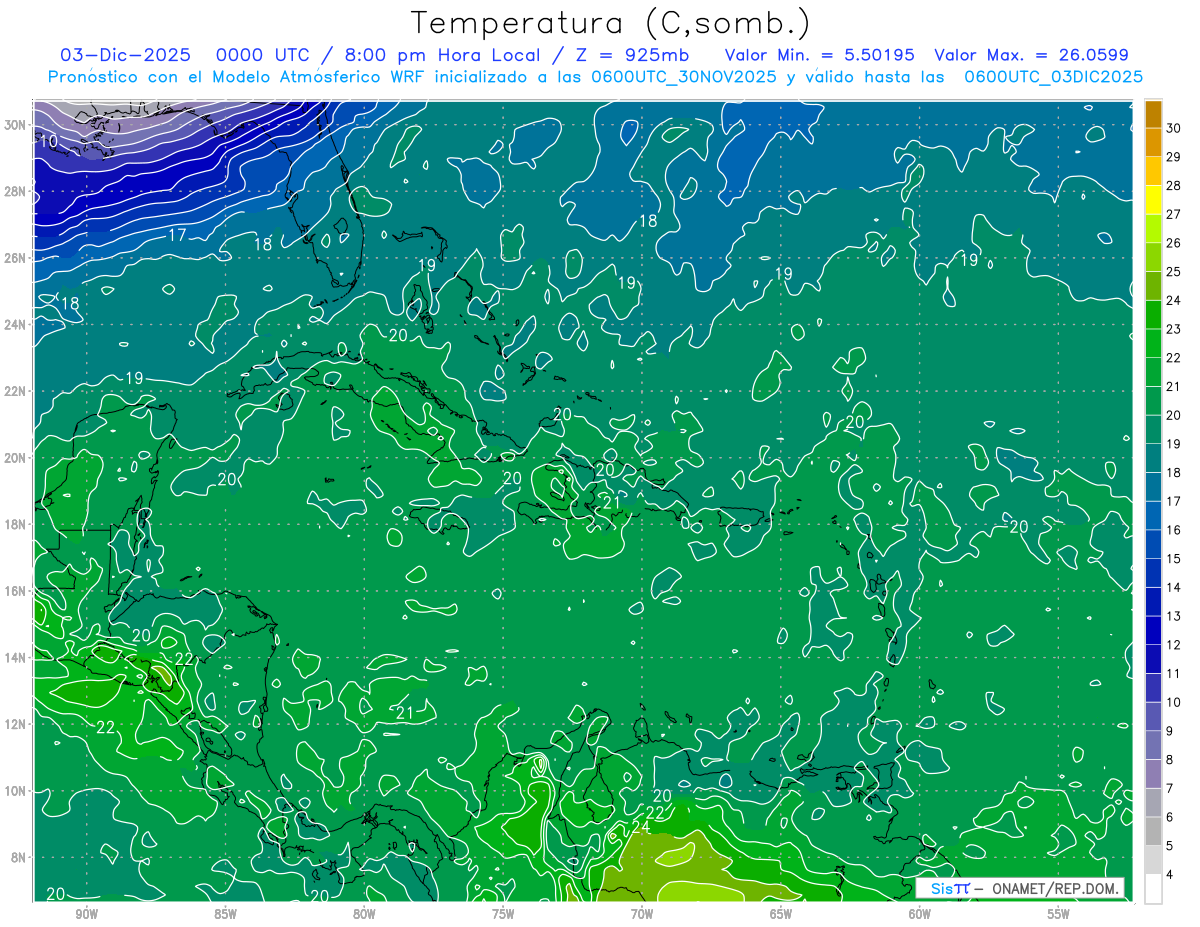The width and height of the screenshot is (1200, 927).
Task: Click the "55W" longitude label
Action: [1059, 914]
